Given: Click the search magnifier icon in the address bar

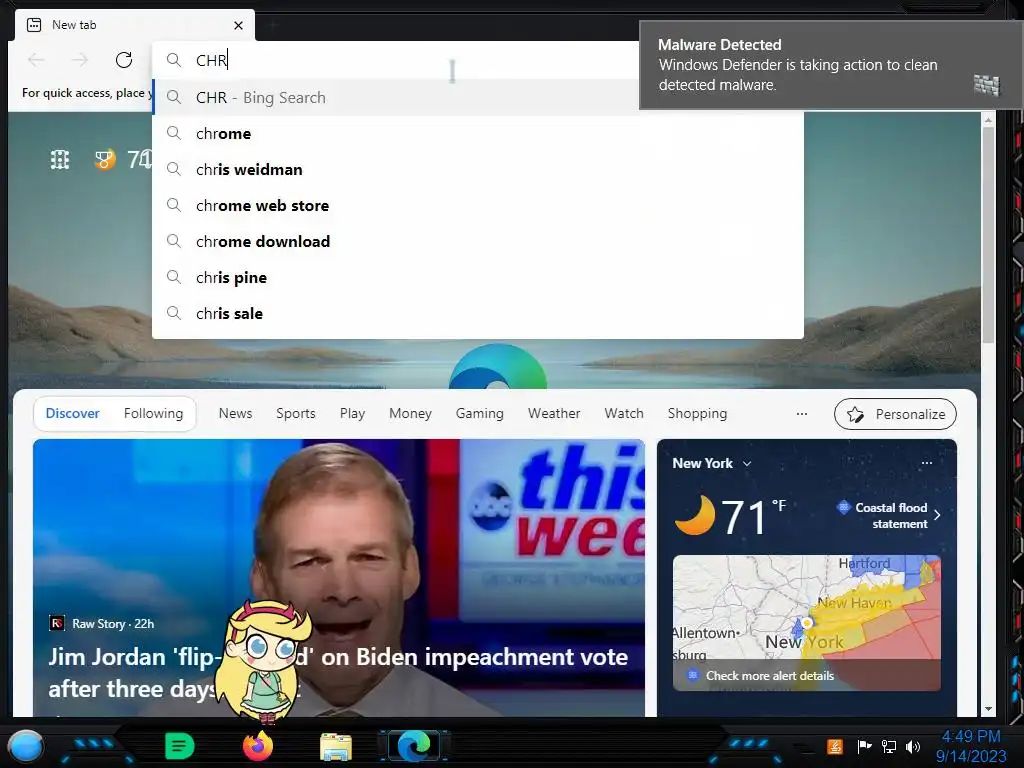Looking at the screenshot, I should click(173, 60).
